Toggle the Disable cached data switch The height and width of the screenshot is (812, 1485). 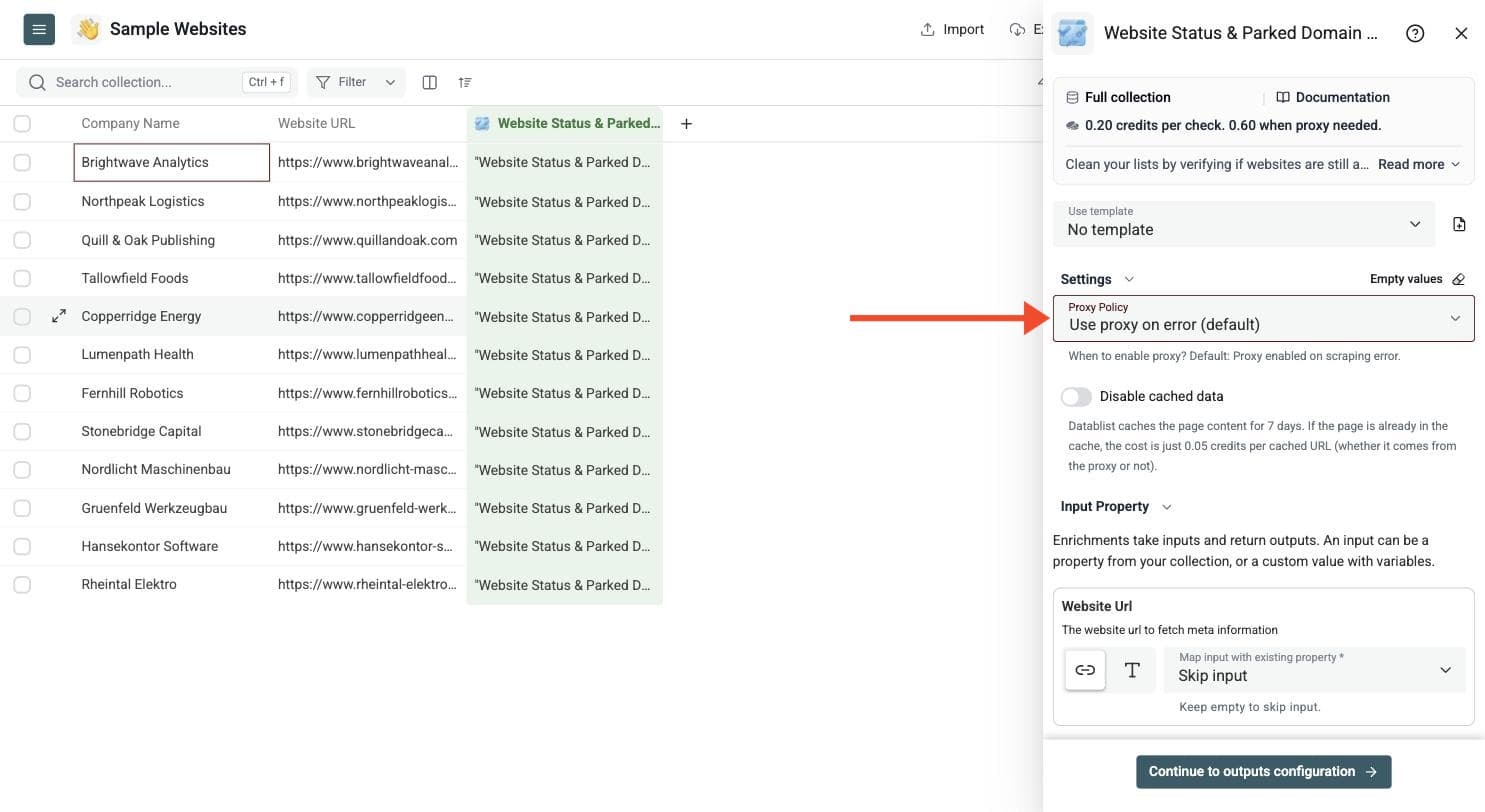pos(1076,397)
